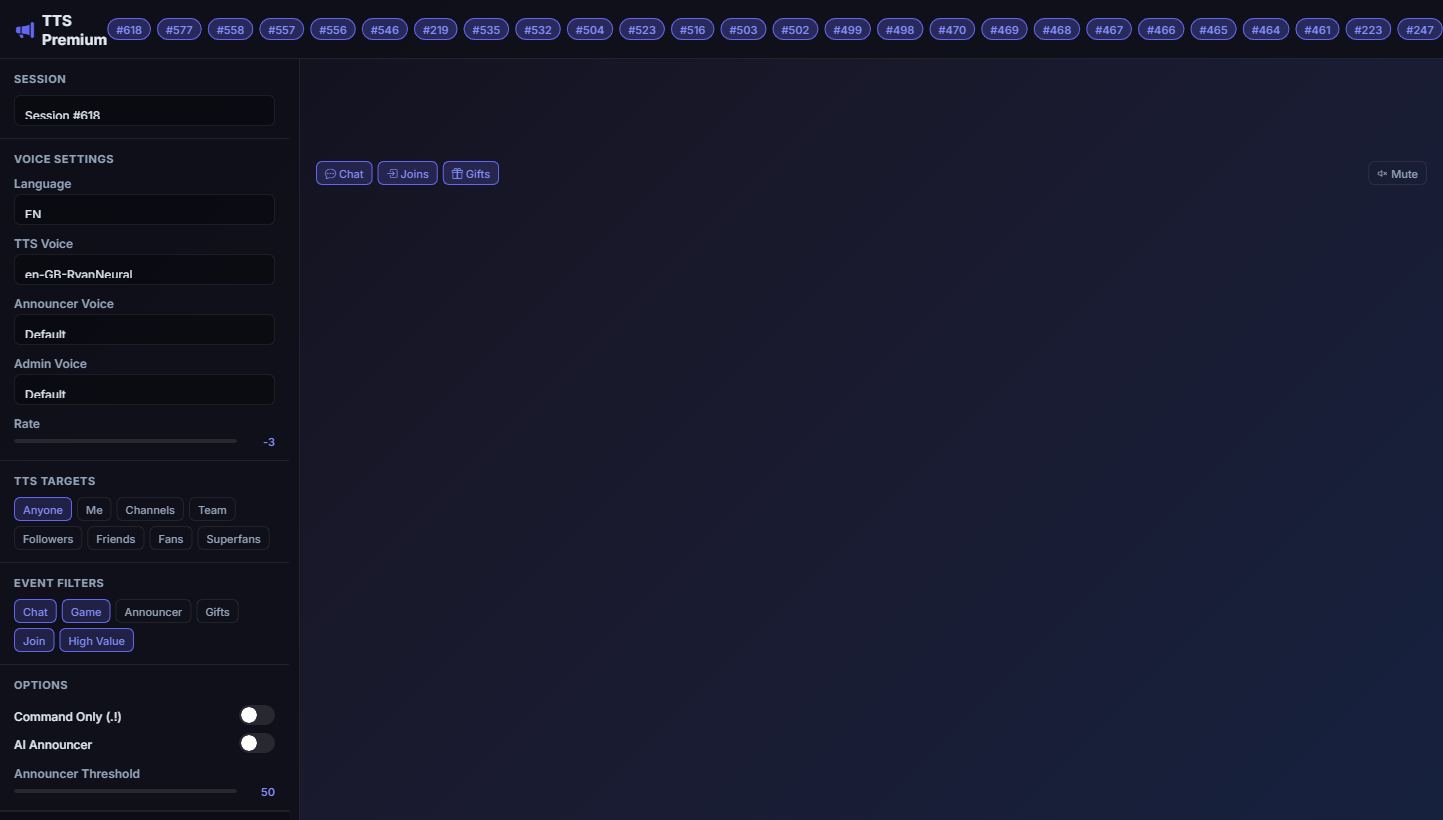1443x820 pixels.
Task: Open session #499 chip
Action: click(848, 30)
